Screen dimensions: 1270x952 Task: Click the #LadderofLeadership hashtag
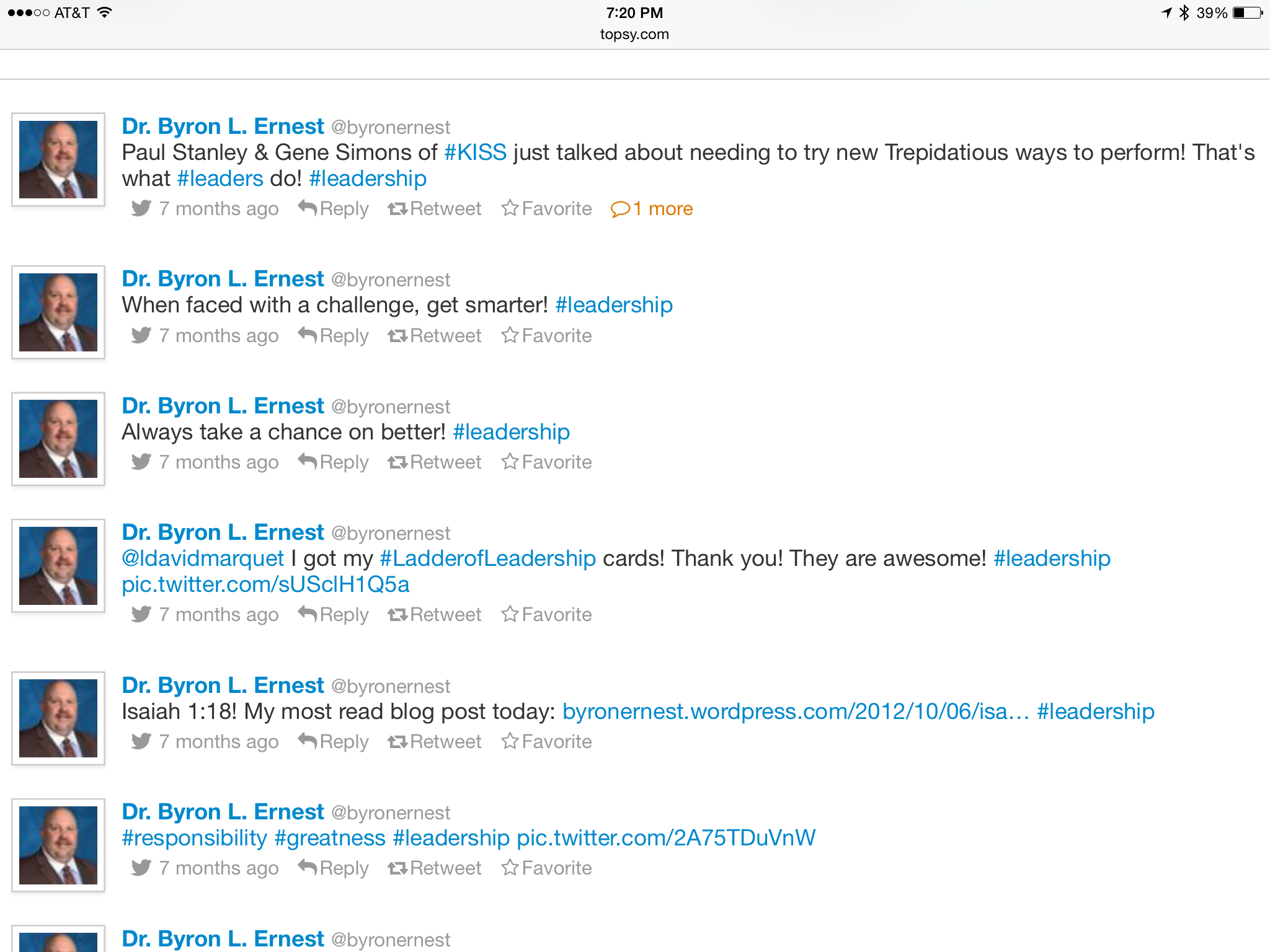[x=487, y=558]
